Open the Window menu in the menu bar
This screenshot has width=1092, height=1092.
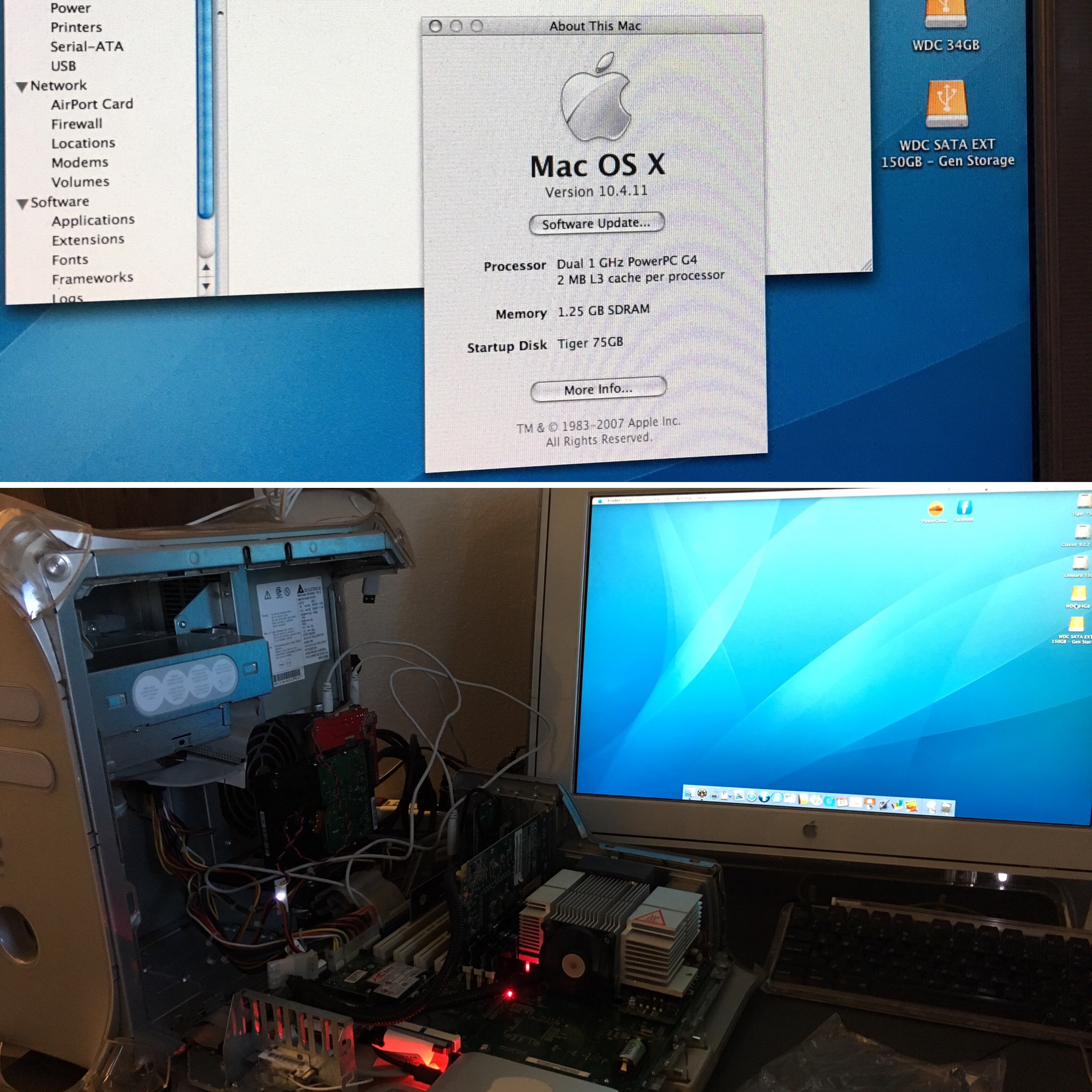[x=684, y=499]
